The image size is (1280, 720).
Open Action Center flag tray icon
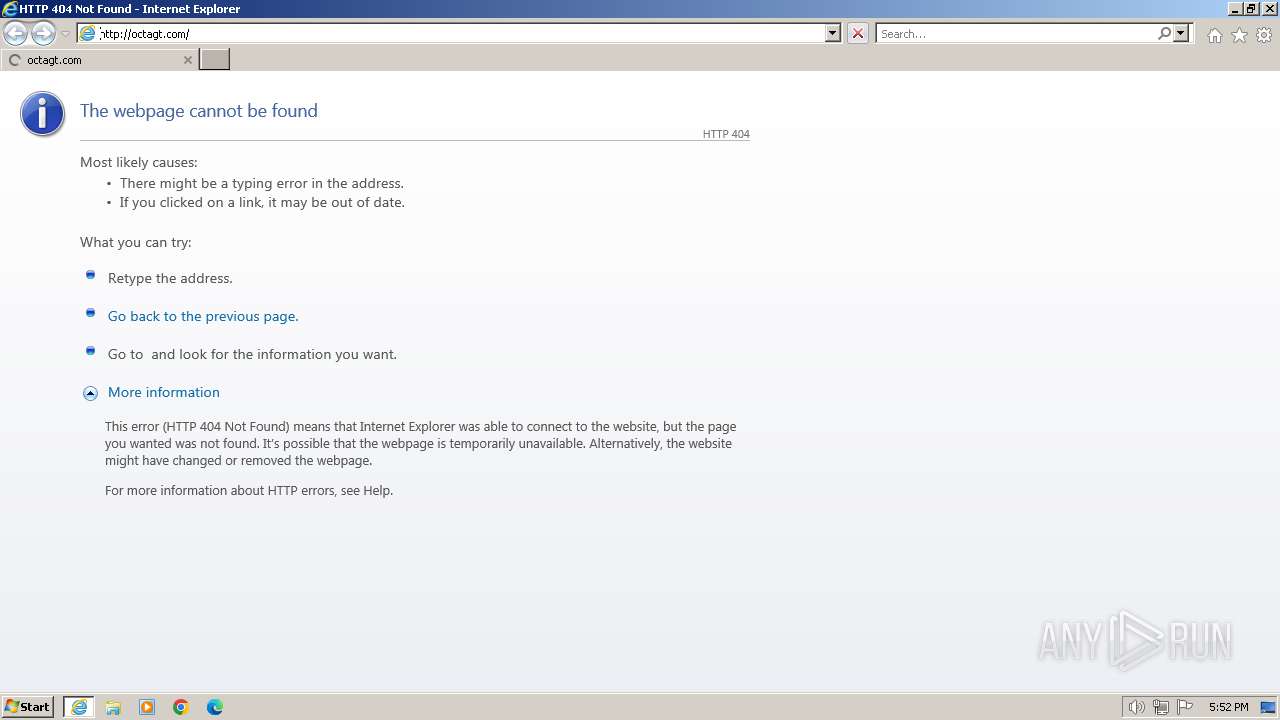click(1185, 707)
